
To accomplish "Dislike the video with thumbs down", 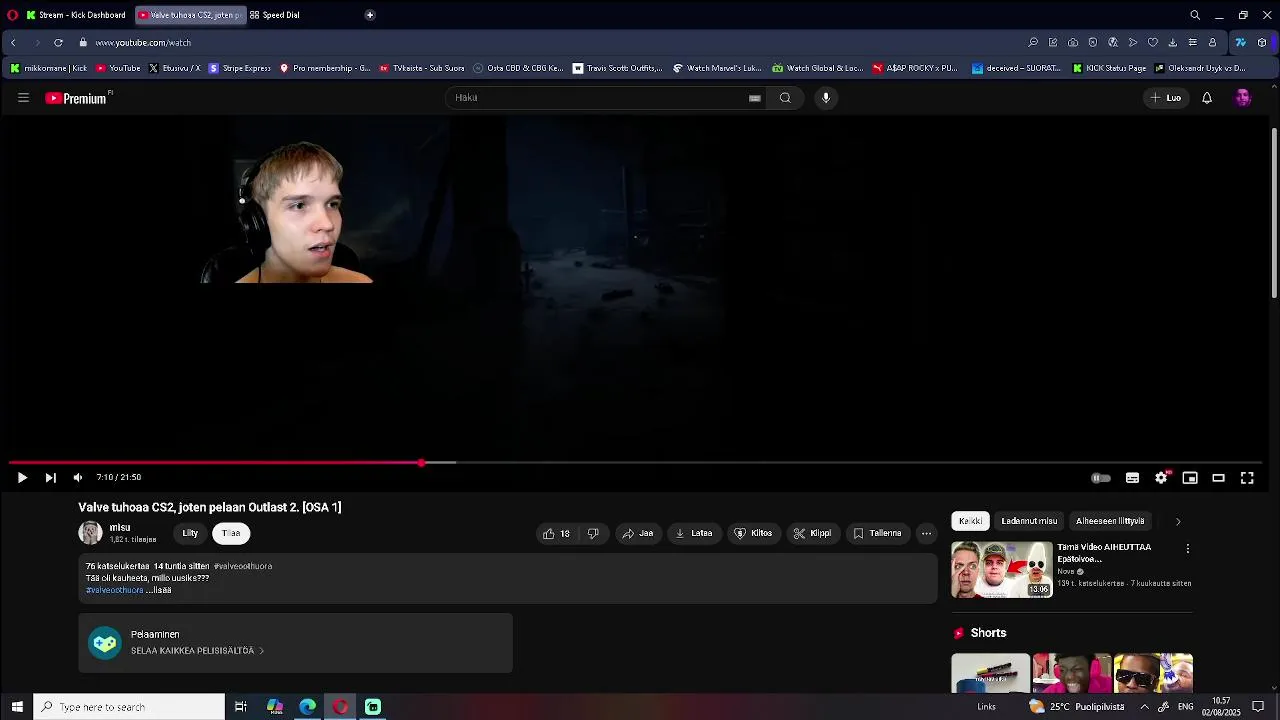I will coord(593,534).
